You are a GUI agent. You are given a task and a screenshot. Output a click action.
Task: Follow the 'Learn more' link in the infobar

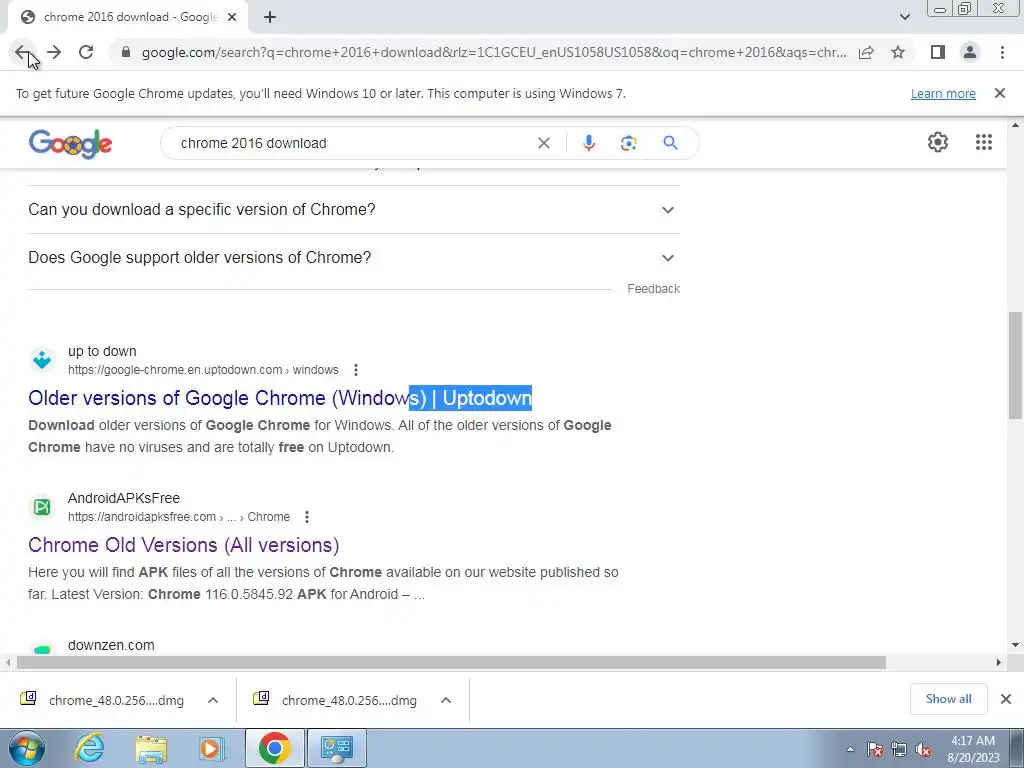point(943,93)
